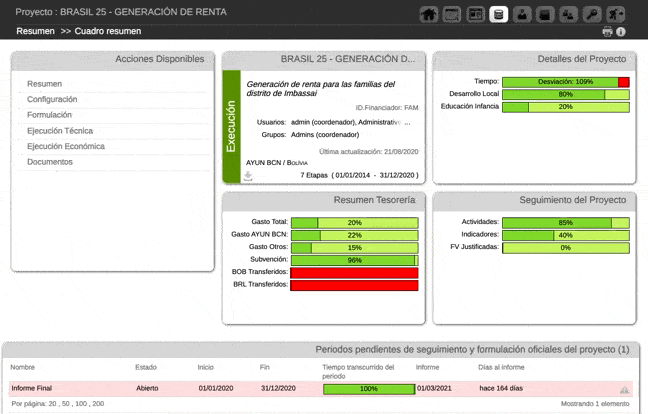Open the info icon below toolbar

point(621,32)
